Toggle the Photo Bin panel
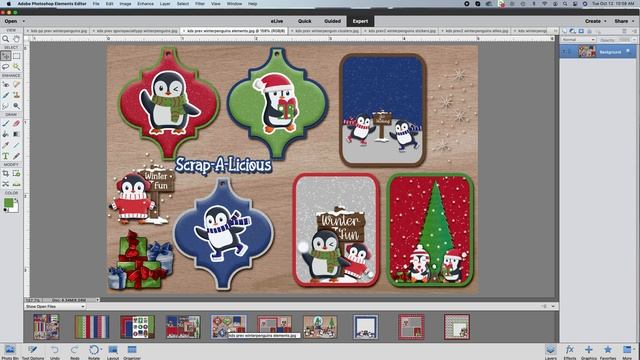The height and width of the screenshot is (360, 640). click(10, 351)
